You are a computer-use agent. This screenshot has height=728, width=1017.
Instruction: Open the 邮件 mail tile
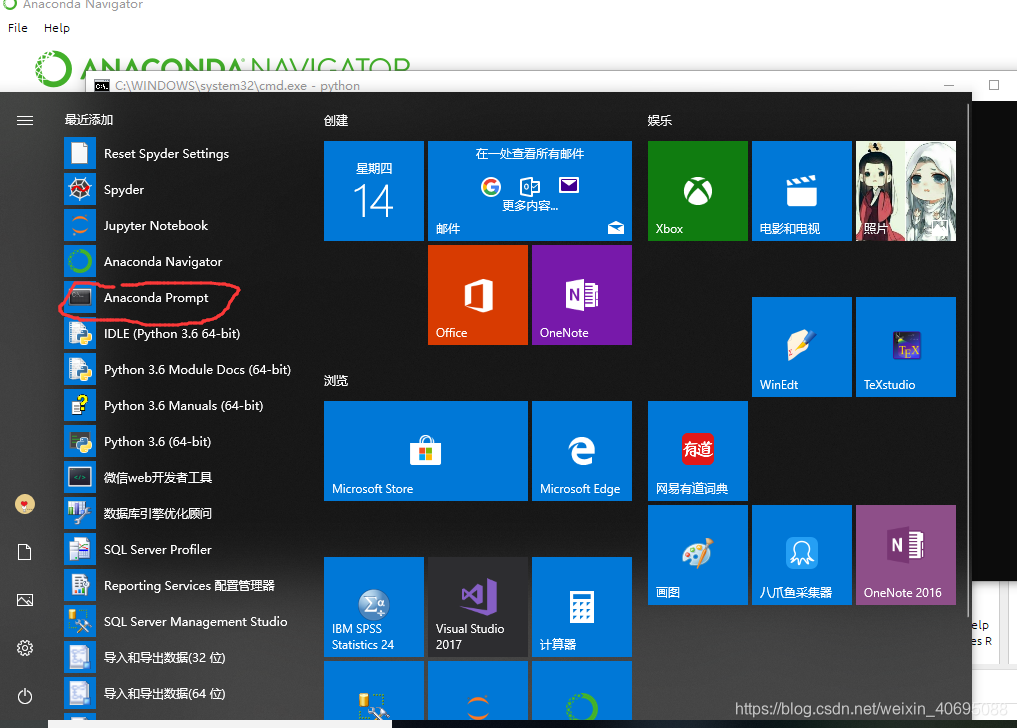click(530, 191)
